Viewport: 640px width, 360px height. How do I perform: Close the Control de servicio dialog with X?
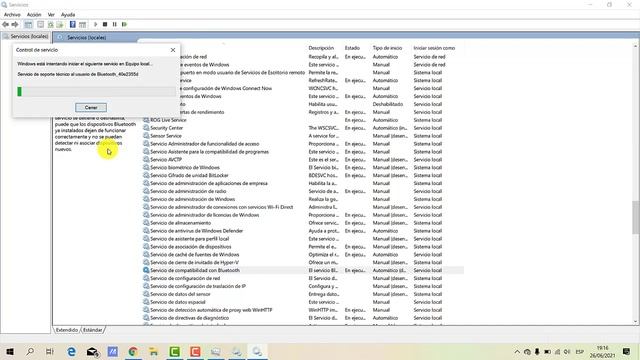[173, 50]
